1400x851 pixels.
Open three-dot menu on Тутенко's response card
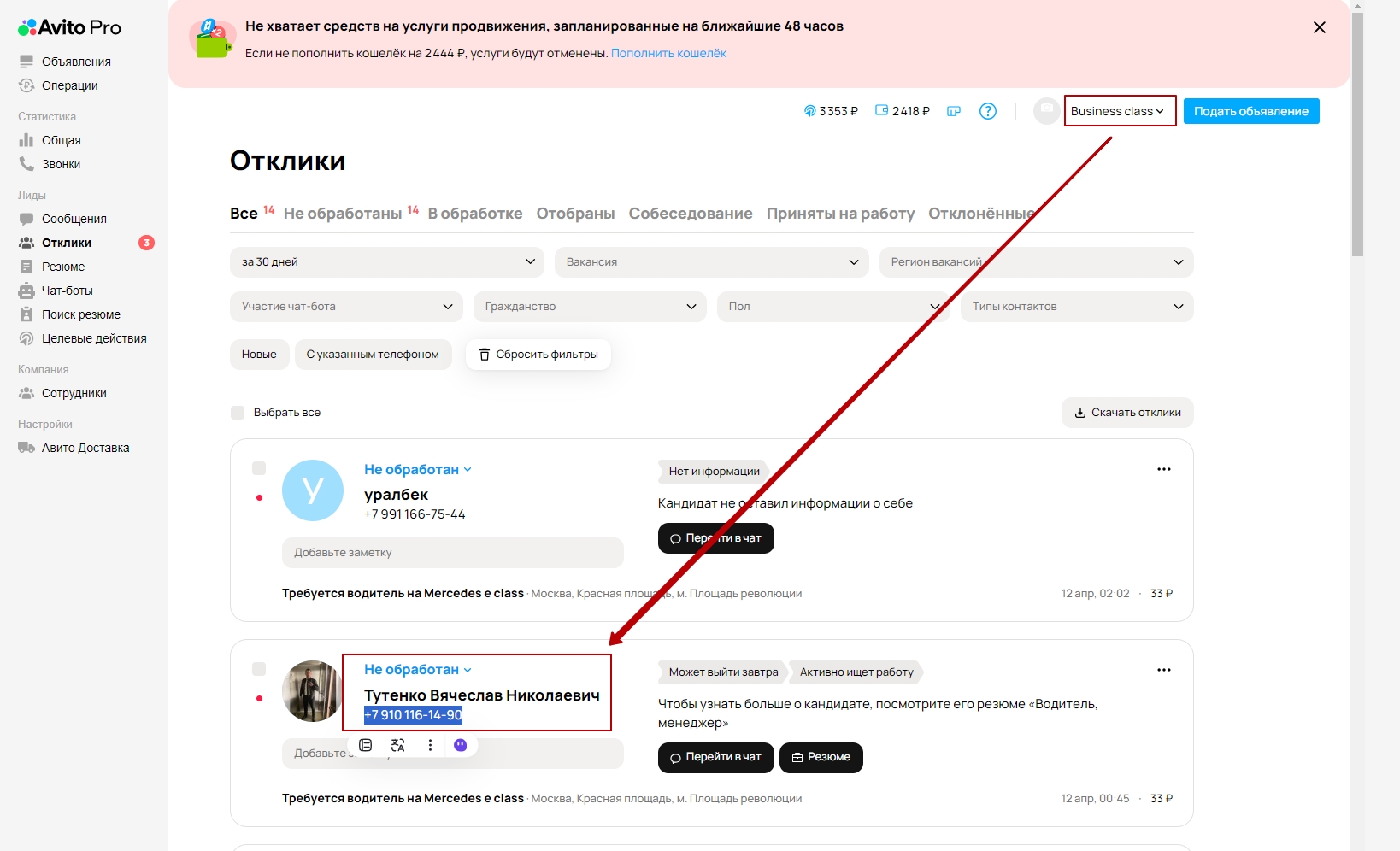(x=1163, y=670)
